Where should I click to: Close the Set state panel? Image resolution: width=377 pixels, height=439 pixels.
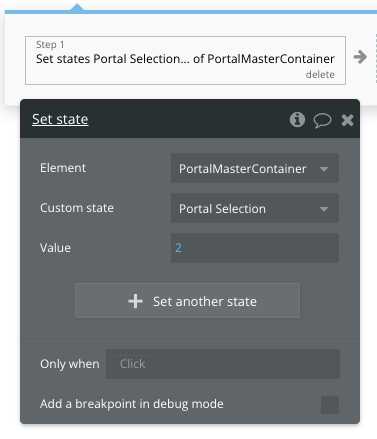(x=347, y=120)
